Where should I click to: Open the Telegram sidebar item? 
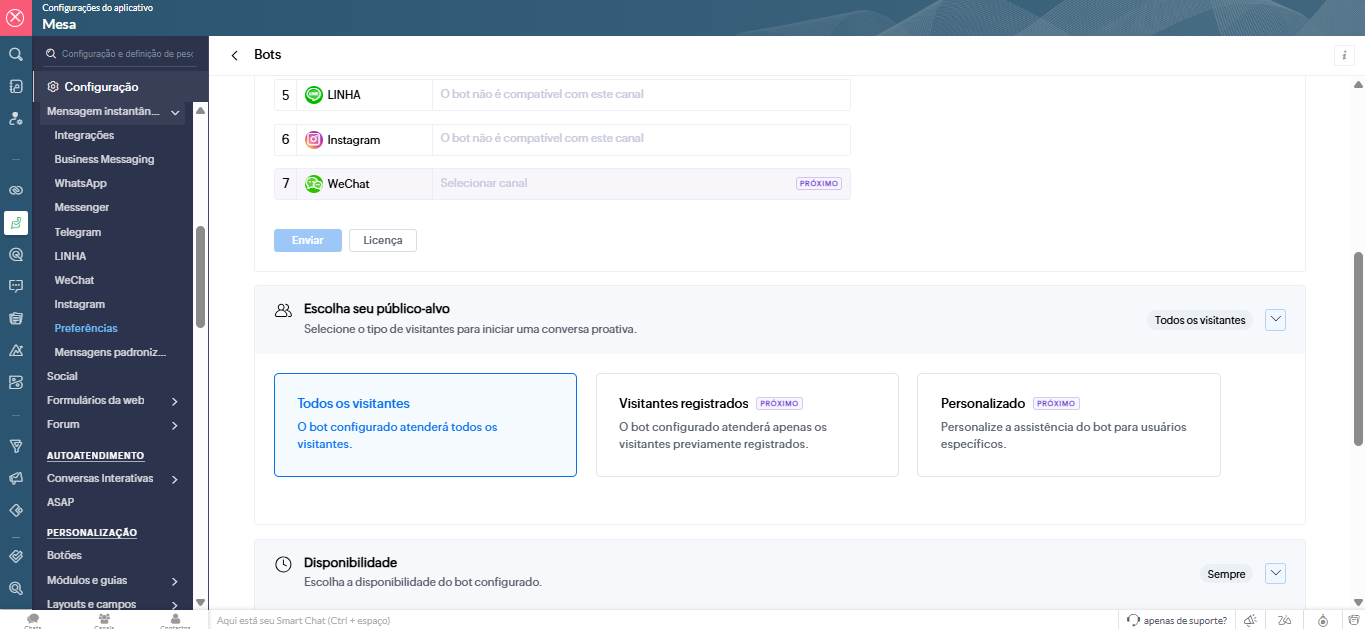pyautogui.click(x=78, y=232)
